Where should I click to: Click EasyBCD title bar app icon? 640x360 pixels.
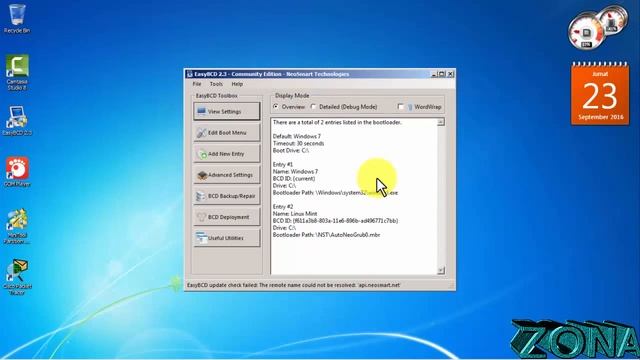189,74
